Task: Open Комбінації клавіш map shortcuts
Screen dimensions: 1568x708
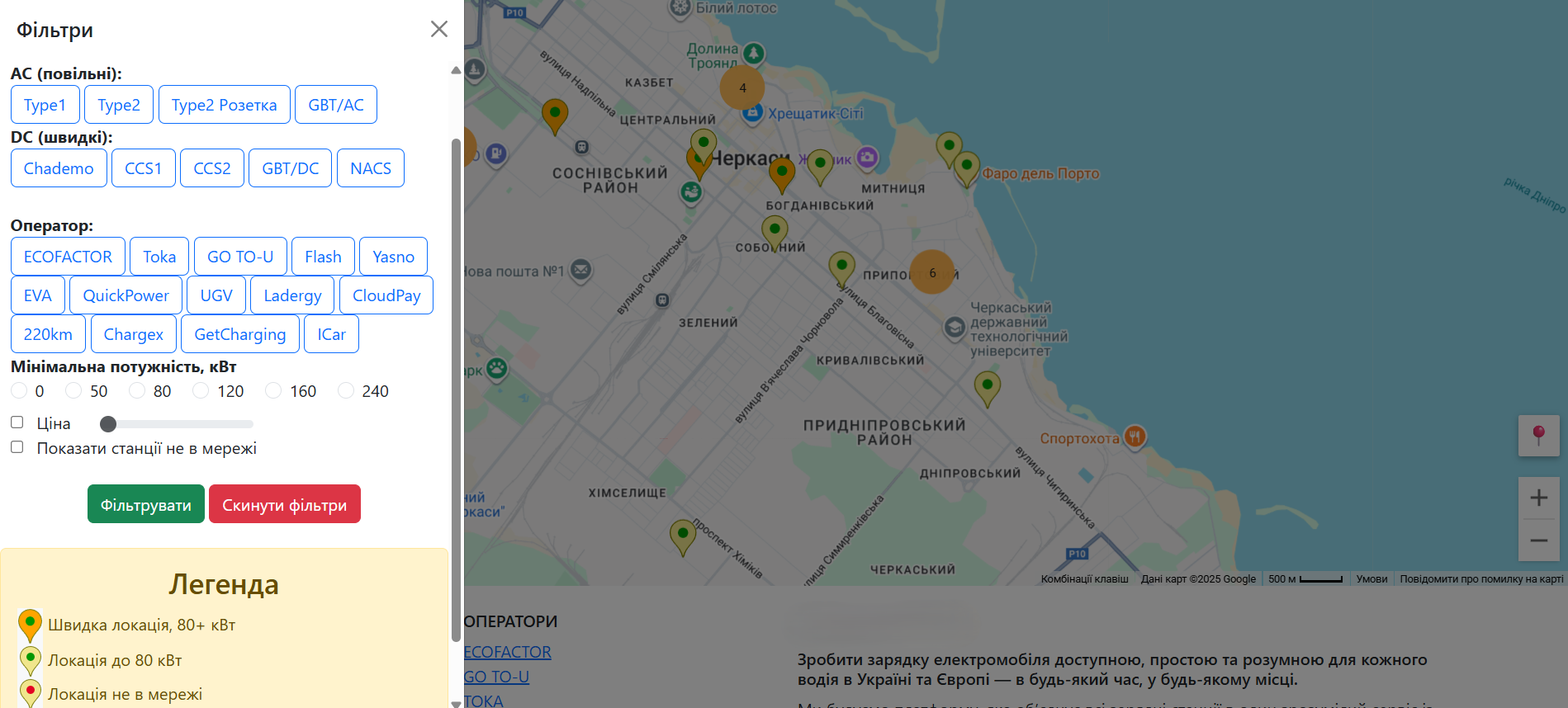Action: [x=1084, y=579]
